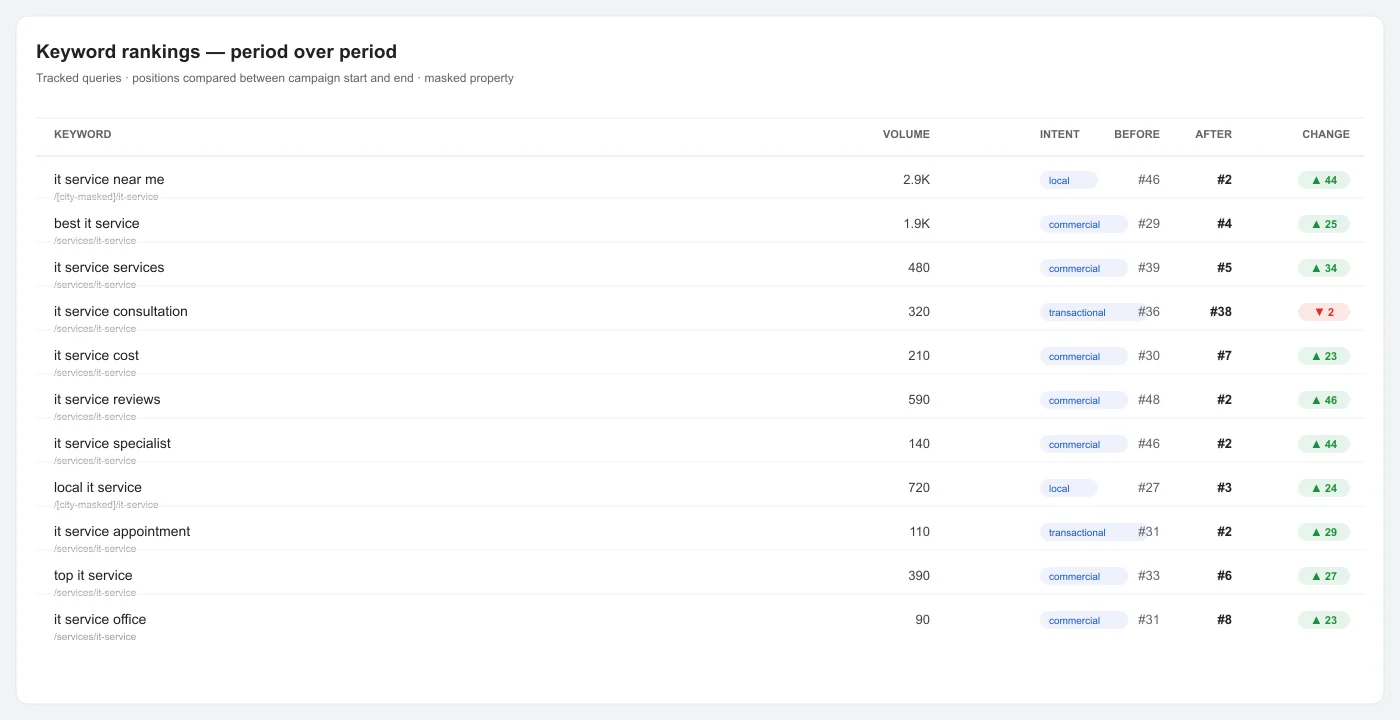Viewport: 1400px width, 720px height.
Task: Open the 'it service specialist' keyword
Action: coord(112,443)
